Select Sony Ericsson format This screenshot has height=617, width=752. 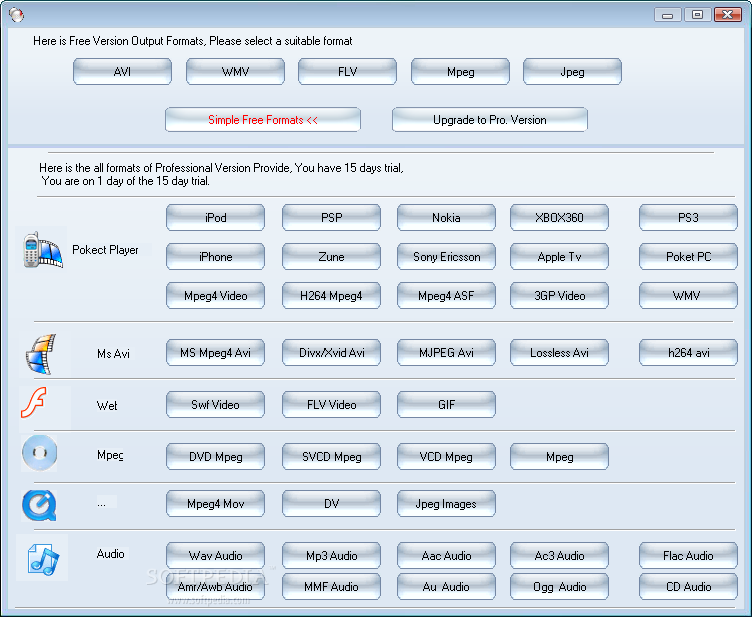(x=446, y=257)
